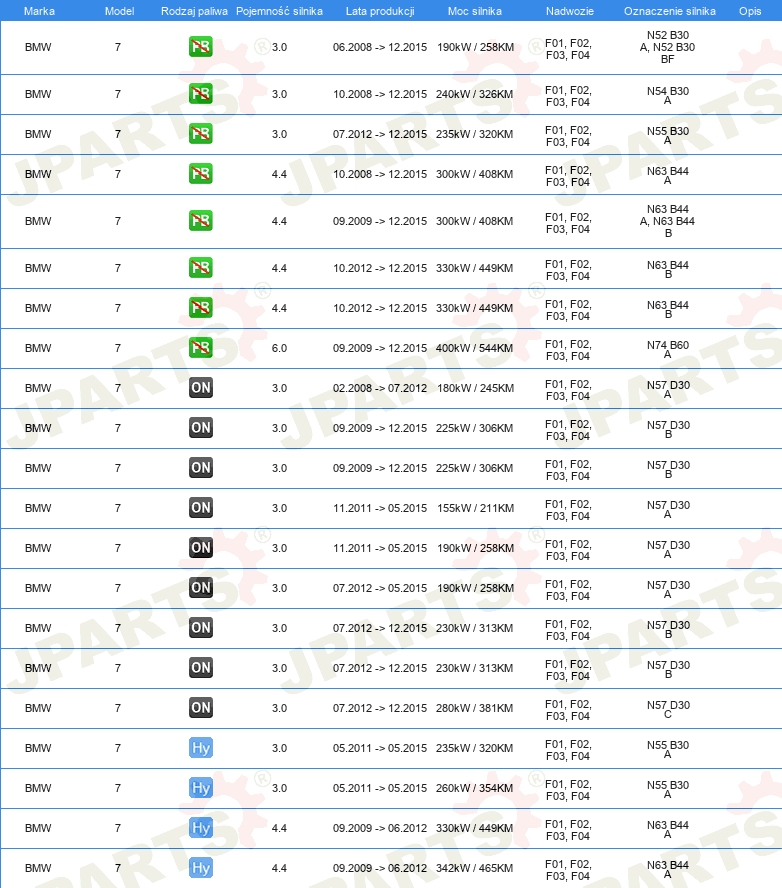Click the '180kW / 245KM' power value
The height and width of the screenshot is (888, 782).
point(476,388)
